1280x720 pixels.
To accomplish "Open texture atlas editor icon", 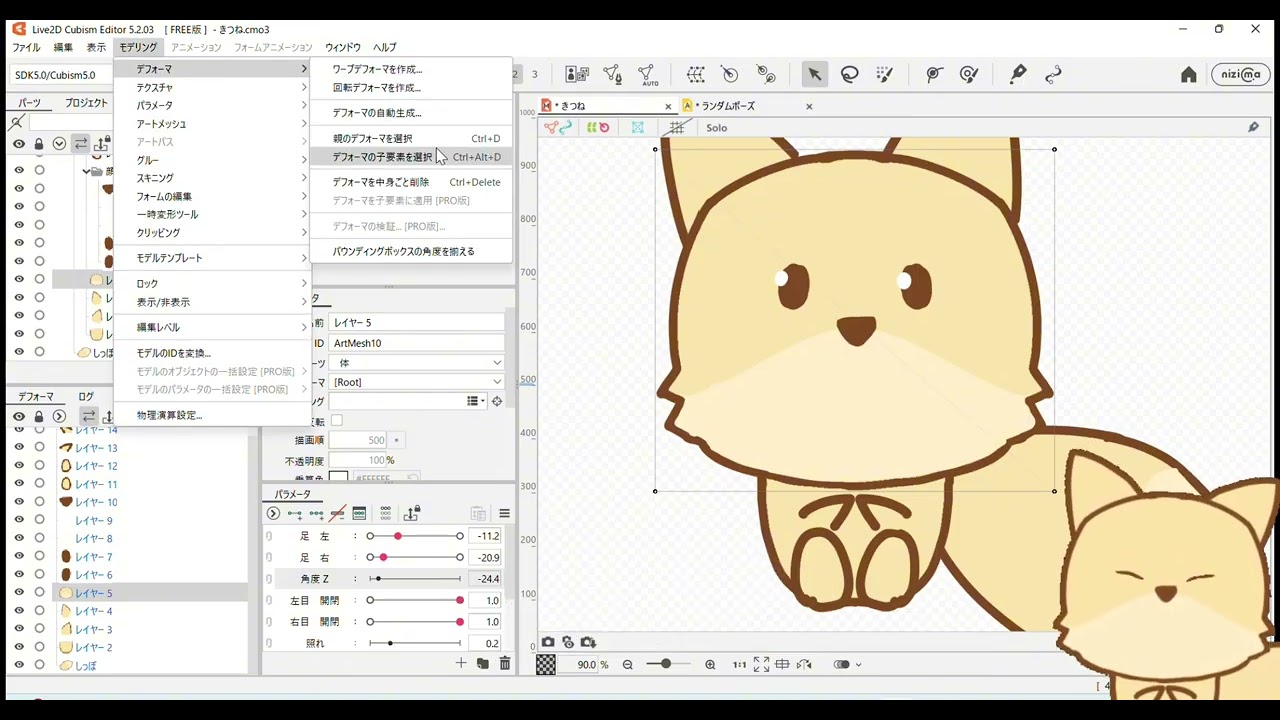I will coord(577,74).
